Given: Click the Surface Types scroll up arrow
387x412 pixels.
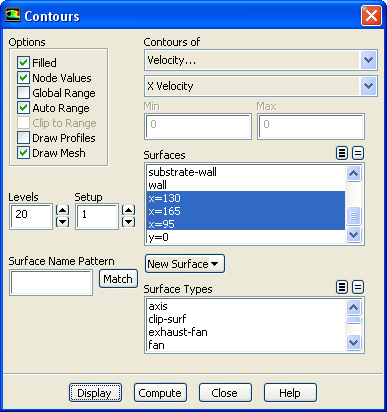Looking at the screenshot, I should coord(353,307).
